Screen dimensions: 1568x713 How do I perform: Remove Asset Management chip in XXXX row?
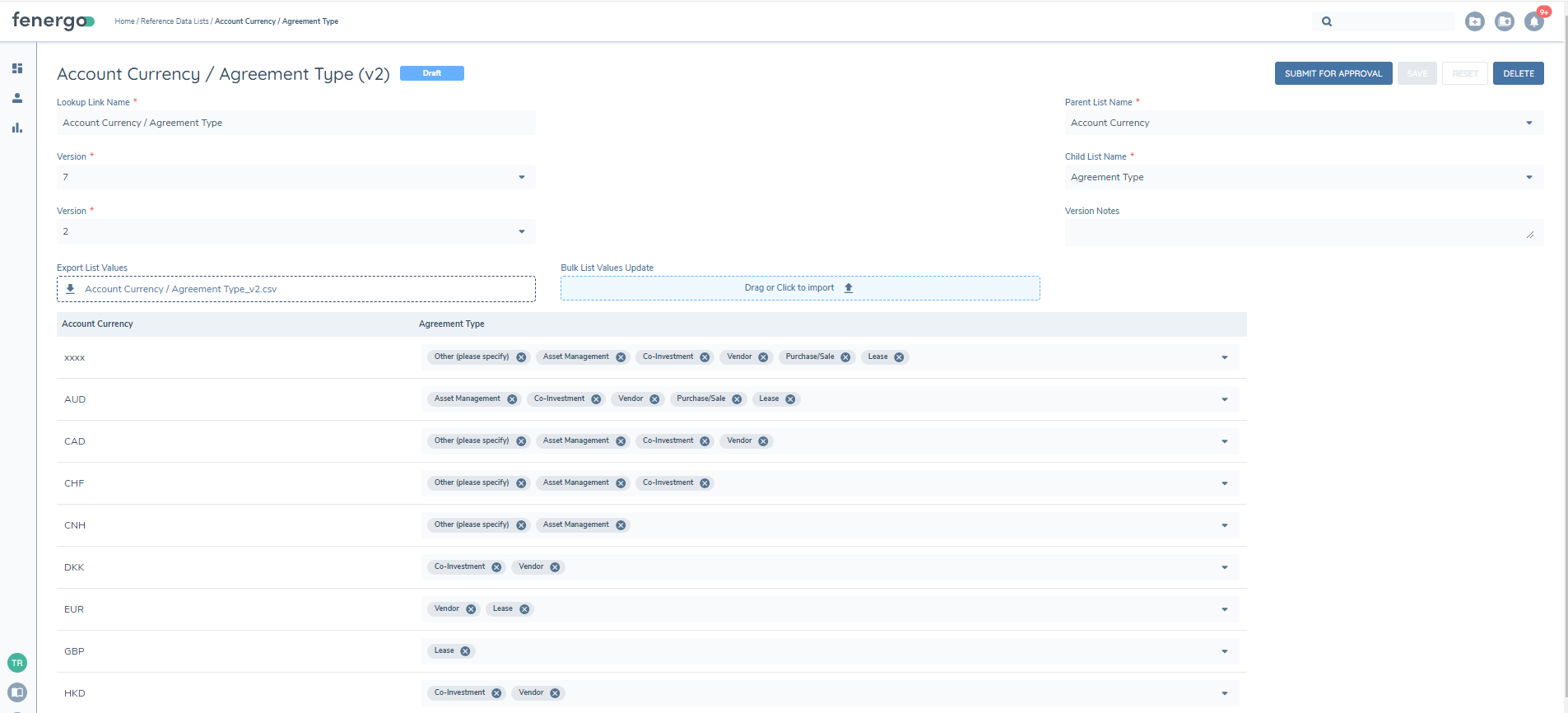(621, 357)
